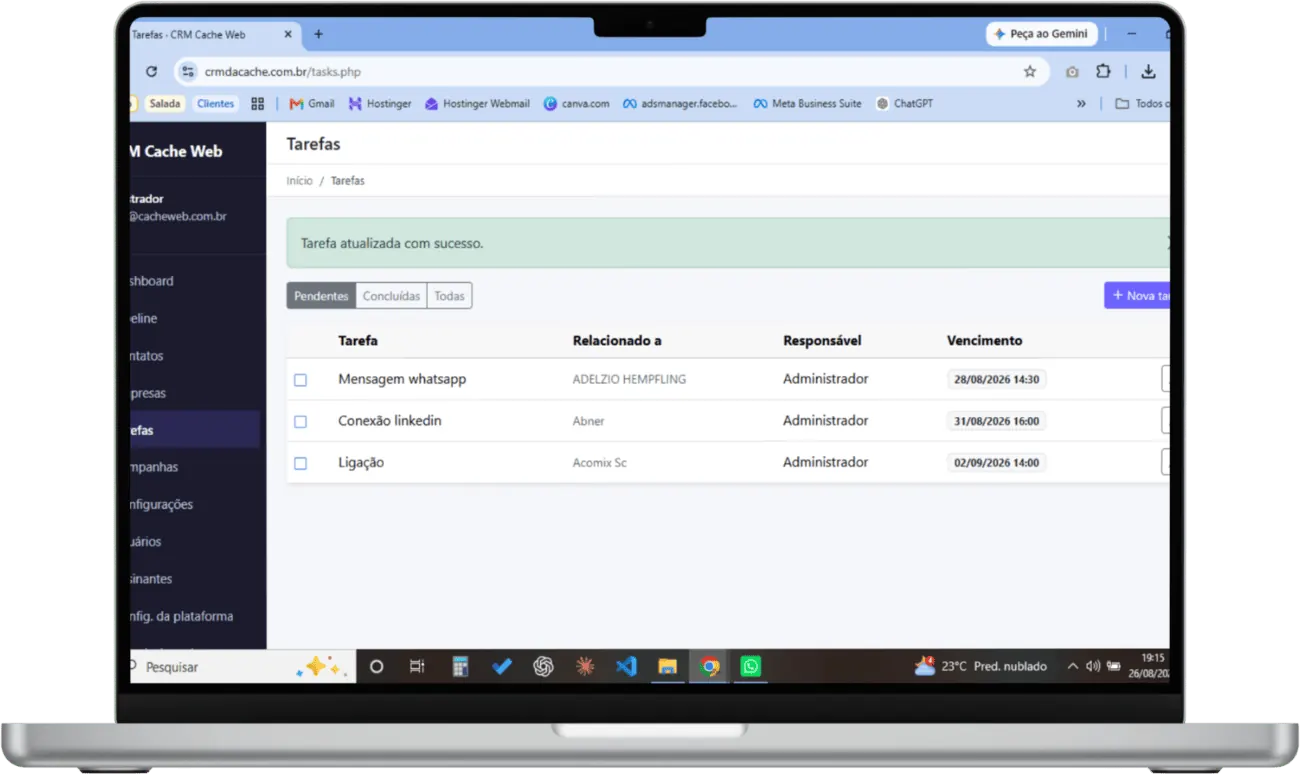Viewport: 1300px width, 774px height.
Task: Launch Visual Studio Code from taskbar
Action: pyautogui.click(x=626, y=666)
